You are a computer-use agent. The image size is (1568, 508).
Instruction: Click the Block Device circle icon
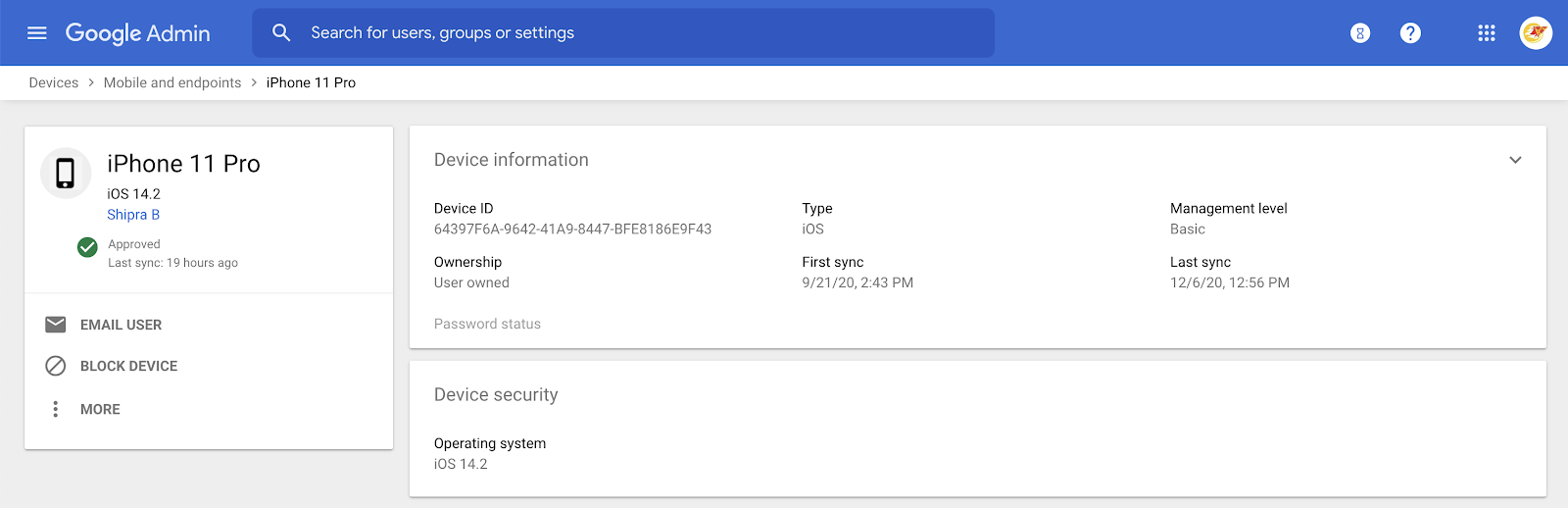coord(56,366)
